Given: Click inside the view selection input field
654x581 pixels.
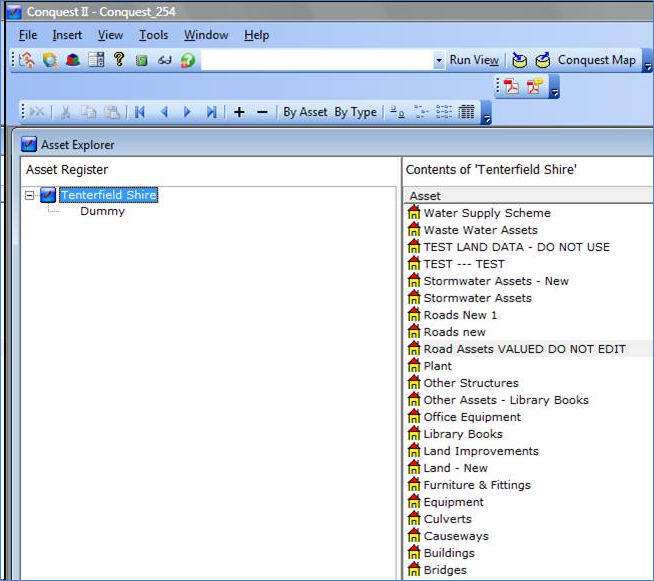Looking at the screenshot, I should tap(317, 60).
